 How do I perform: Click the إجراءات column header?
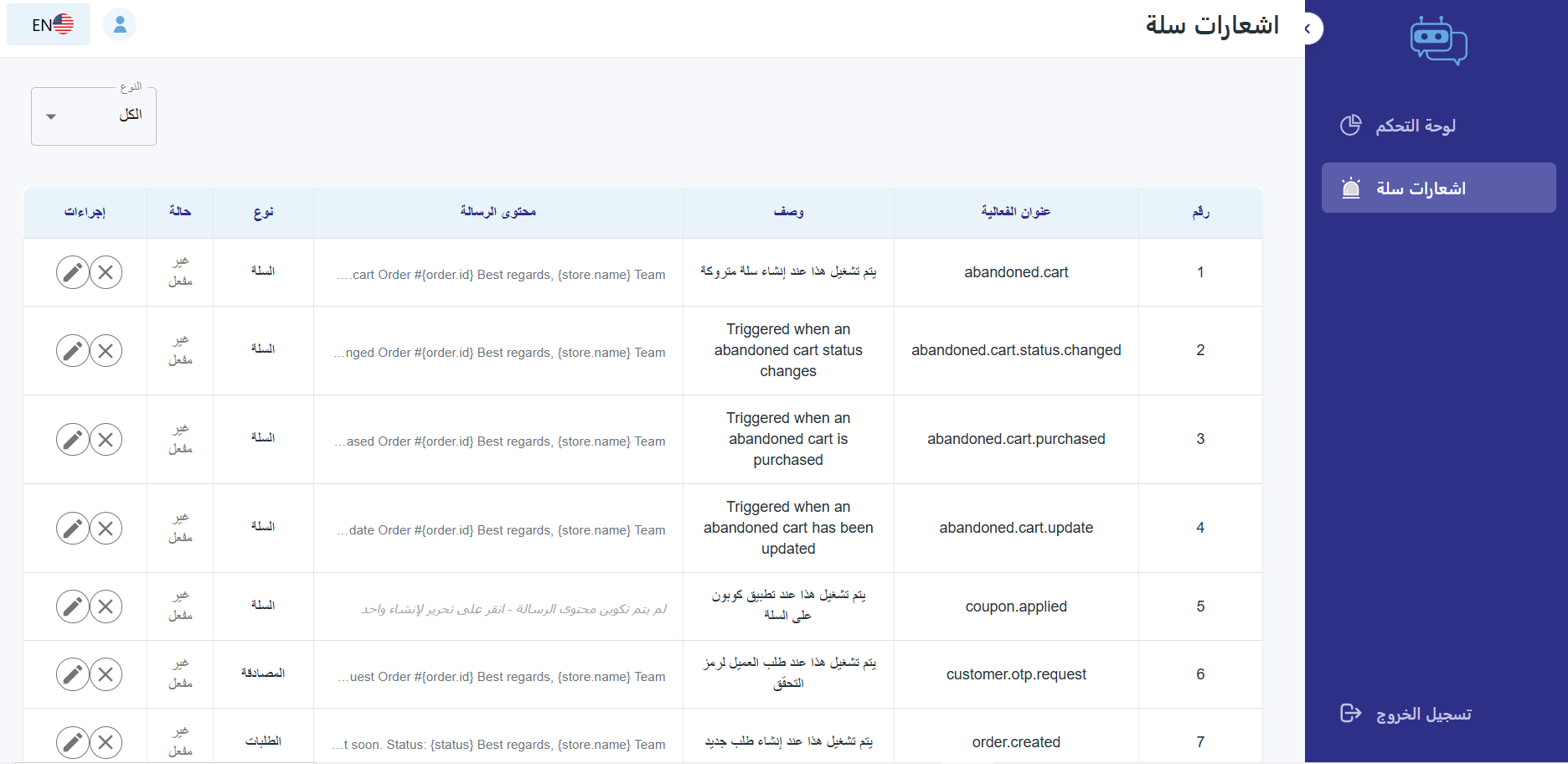click(85, 212)
